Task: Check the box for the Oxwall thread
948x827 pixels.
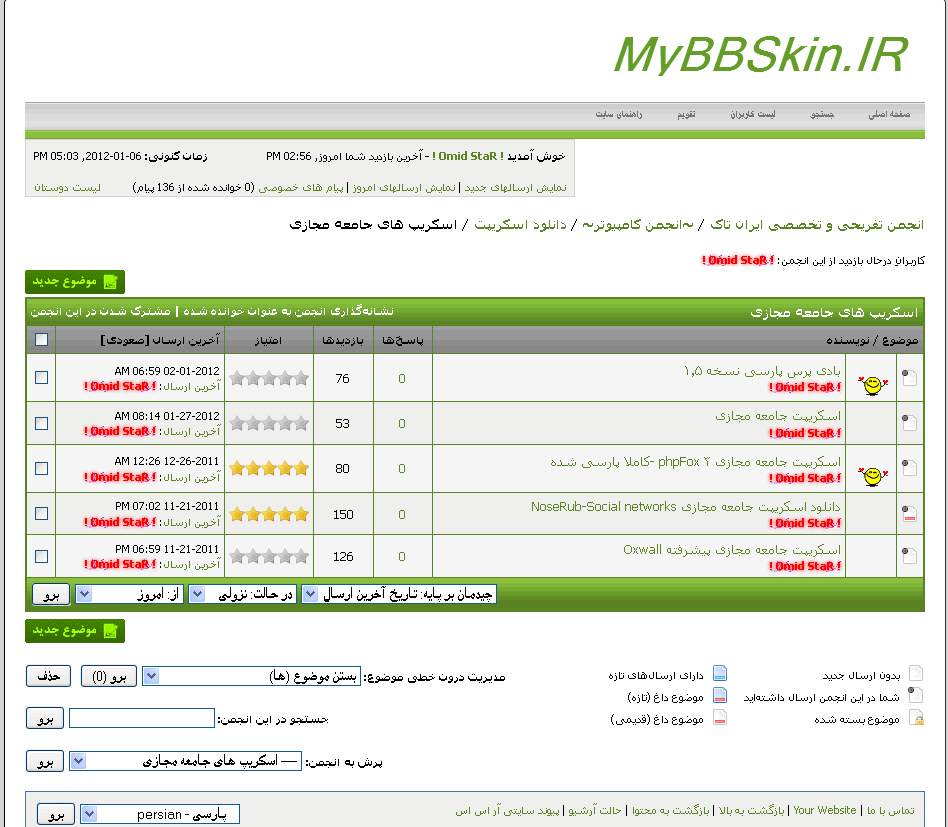Action: (x=41, y=556)
